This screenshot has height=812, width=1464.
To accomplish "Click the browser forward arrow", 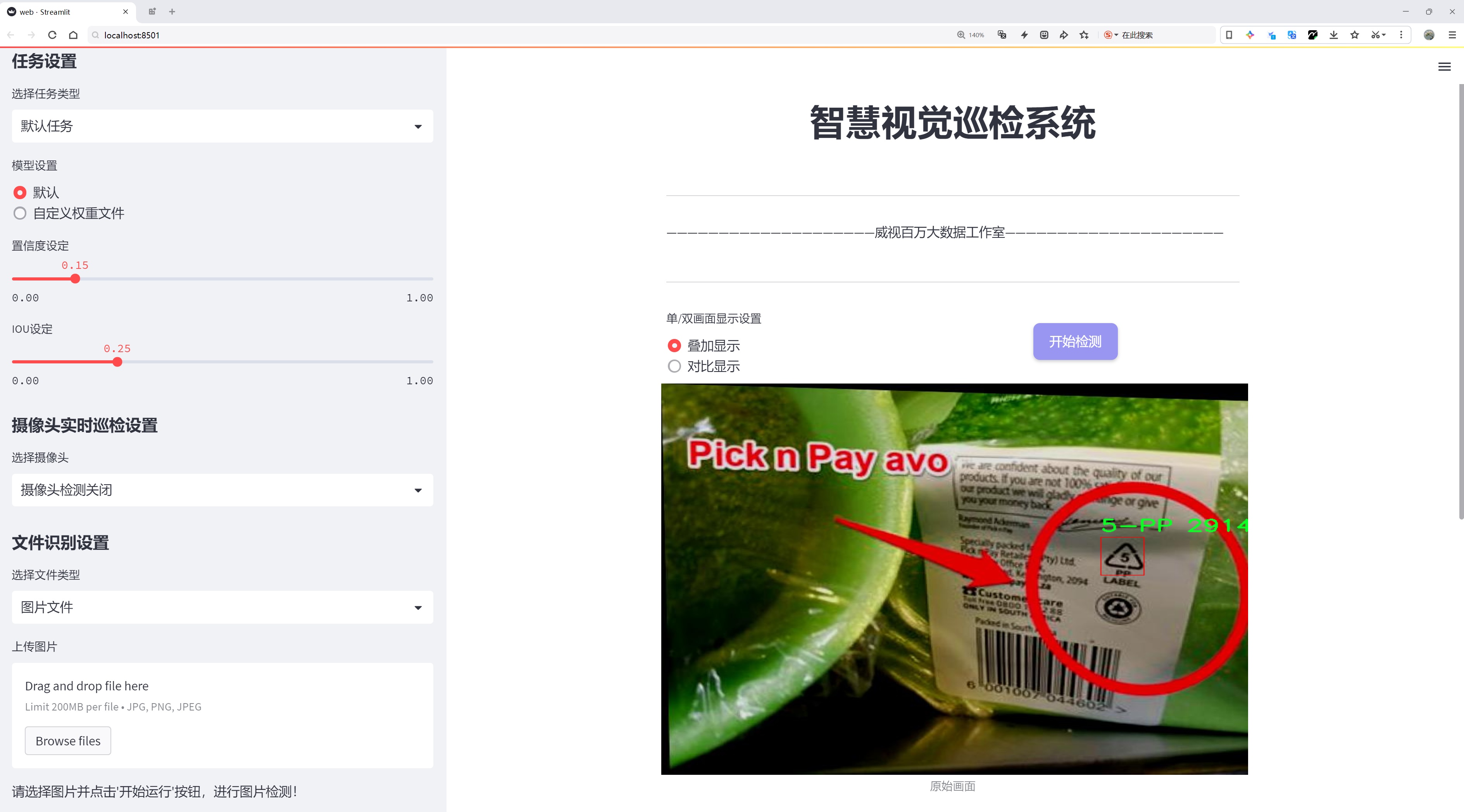I will click(31, 34).
